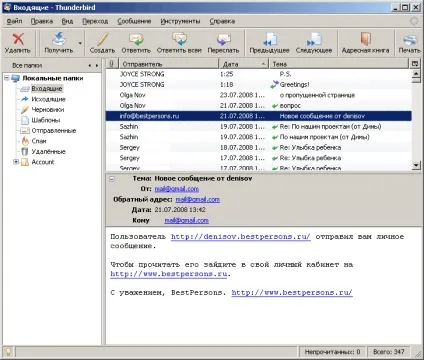Open the Исходящие outbox folder

click(x=48, y=99)
